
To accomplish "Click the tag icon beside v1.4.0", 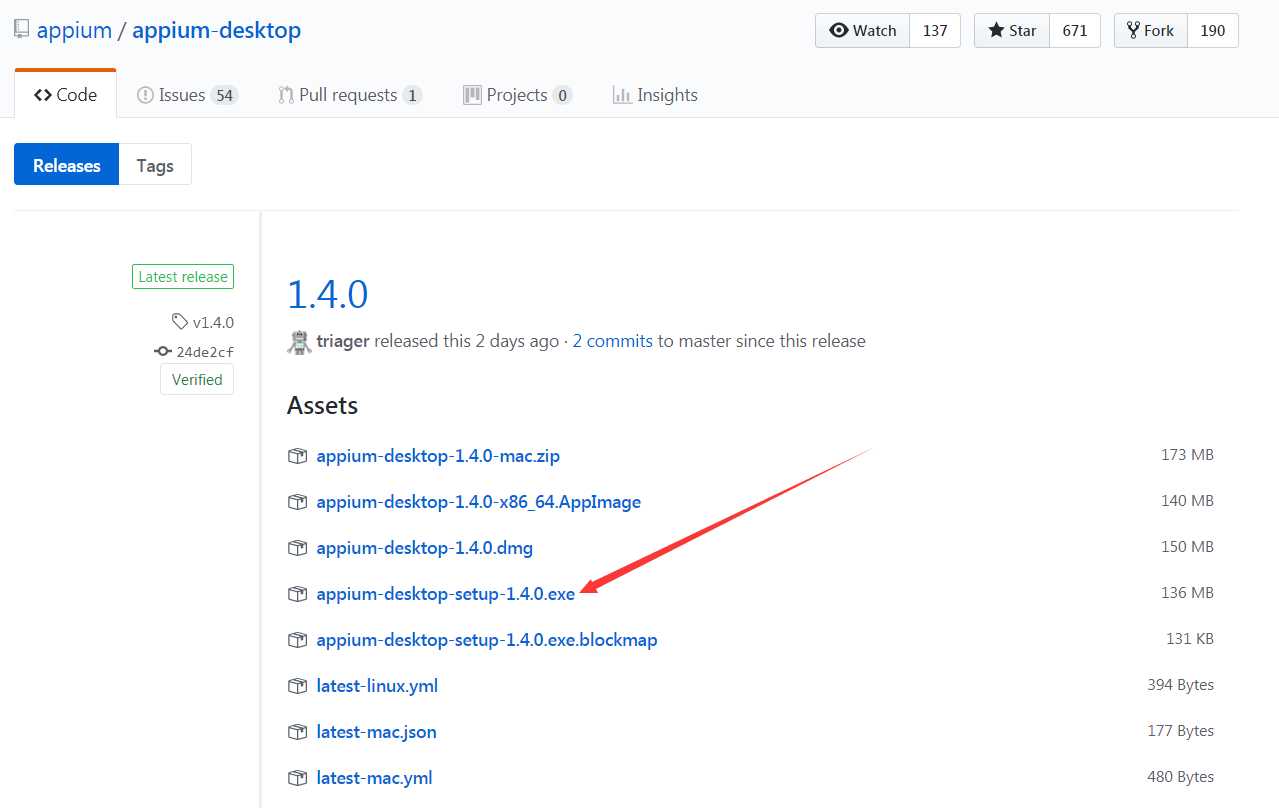I will (x=180, y=322).
